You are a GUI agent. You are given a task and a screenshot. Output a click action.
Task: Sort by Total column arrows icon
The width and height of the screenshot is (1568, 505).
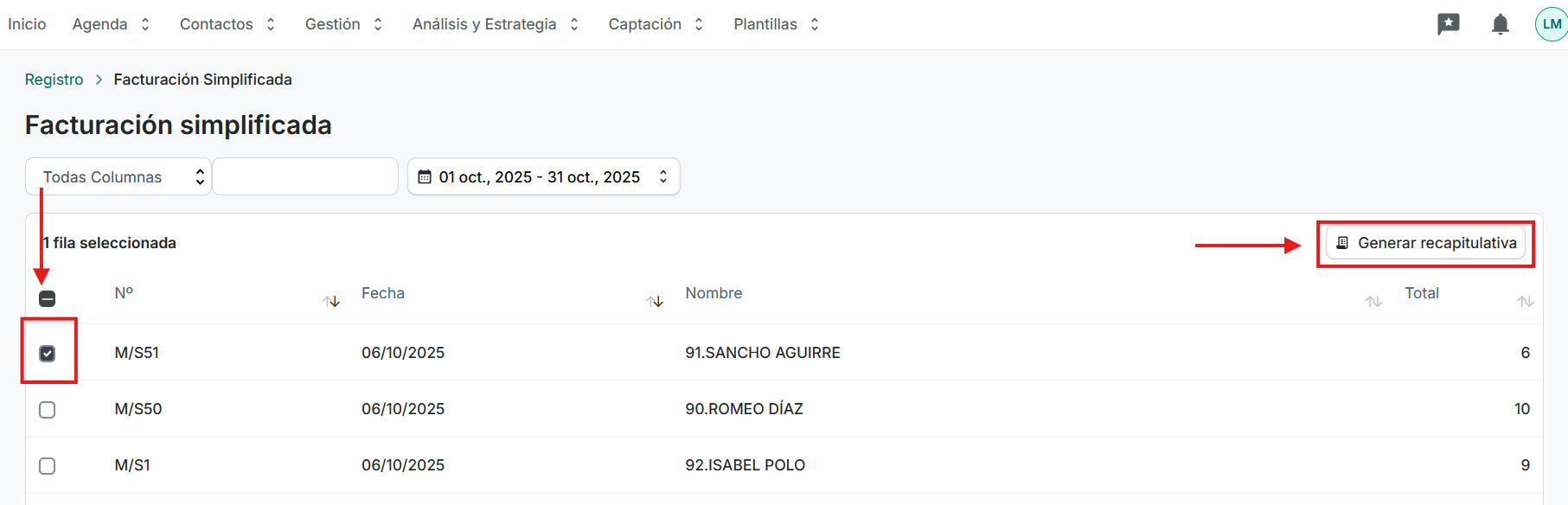1525,301
